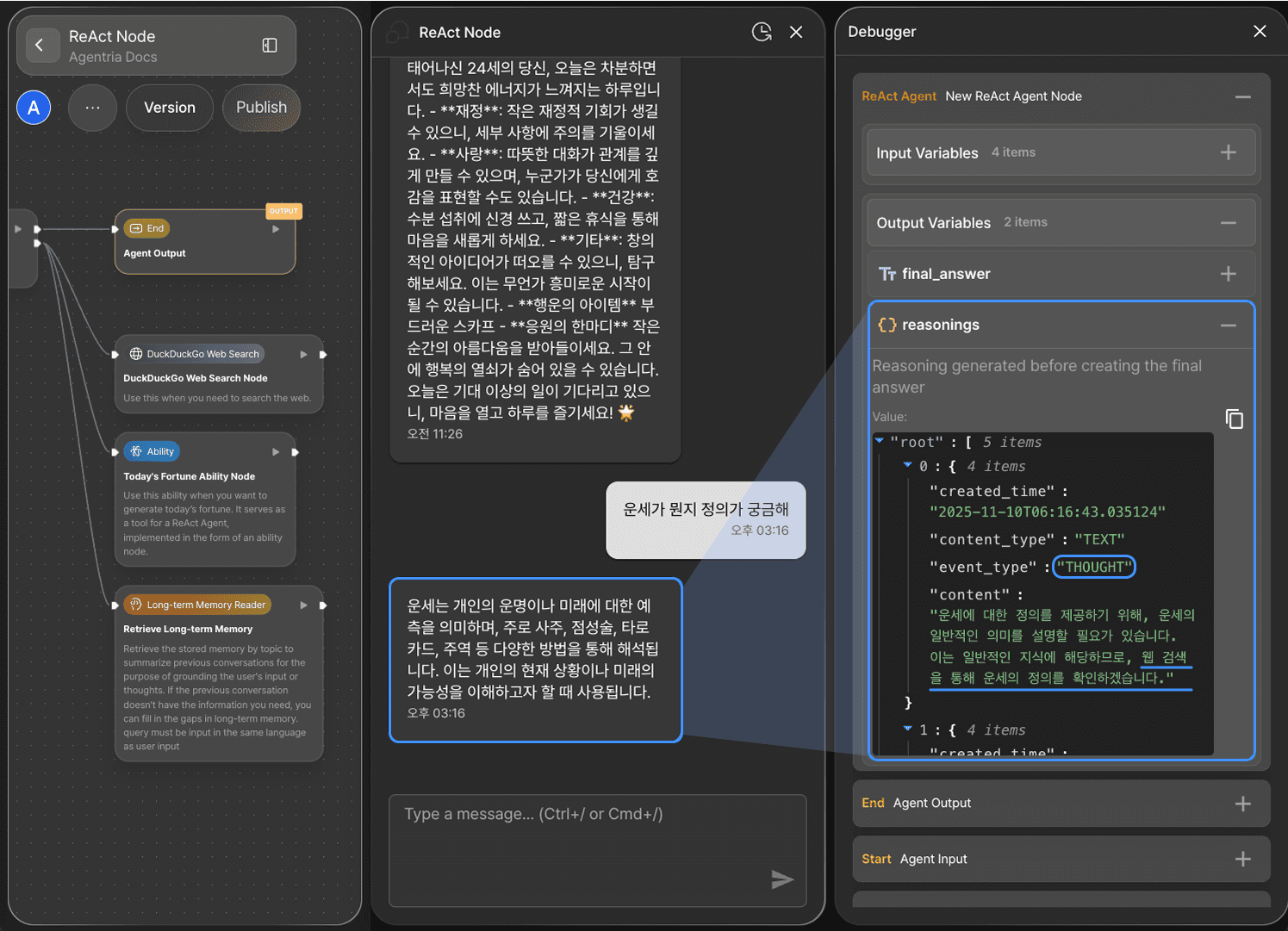Expand the Start Agent Input section
The height and width of the screenshot is (931, 1288).
click(x=1243, y=859)
